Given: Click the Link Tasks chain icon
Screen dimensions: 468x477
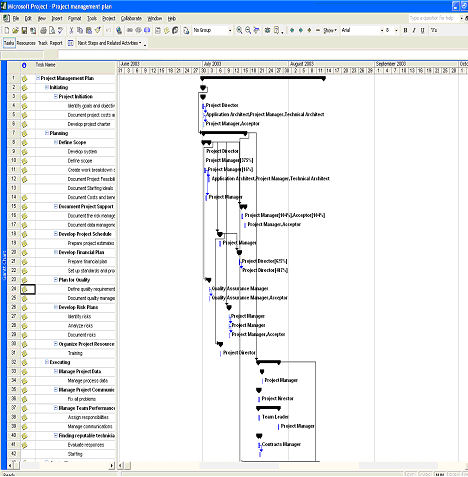Looking at the screenshot, I should pos(130,30).
